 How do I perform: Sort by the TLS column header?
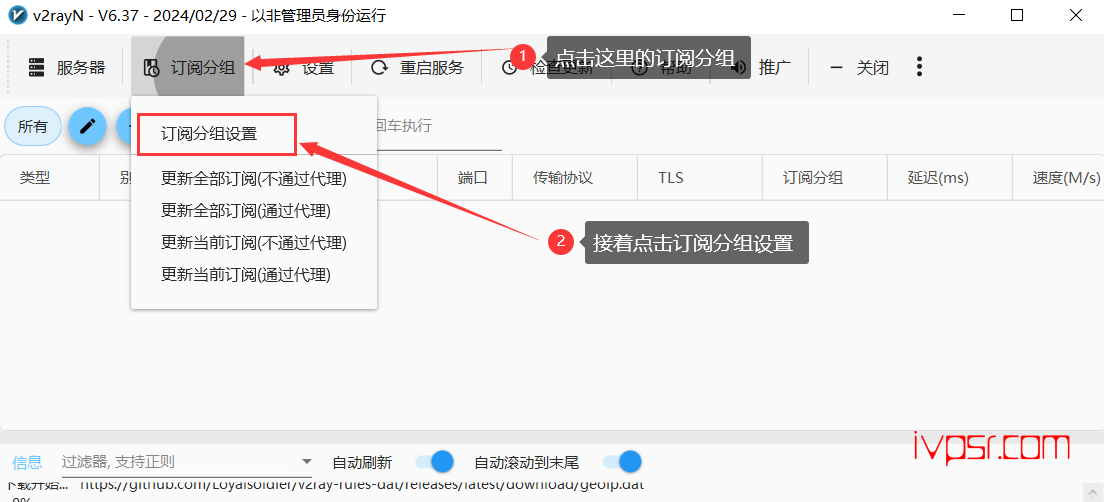(x=699, y=177)
